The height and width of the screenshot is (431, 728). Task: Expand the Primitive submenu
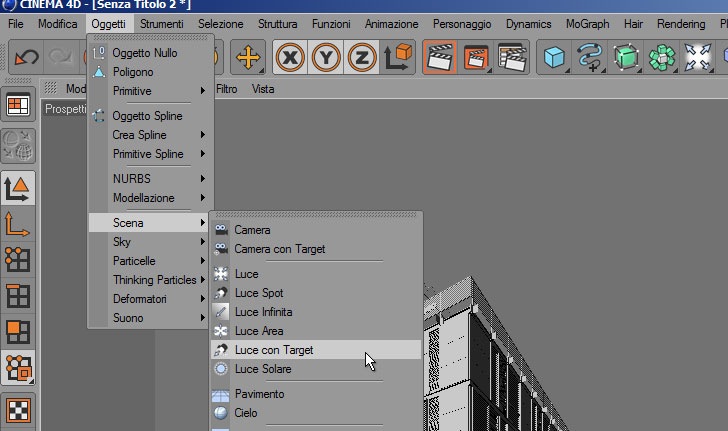click(150, 91)
